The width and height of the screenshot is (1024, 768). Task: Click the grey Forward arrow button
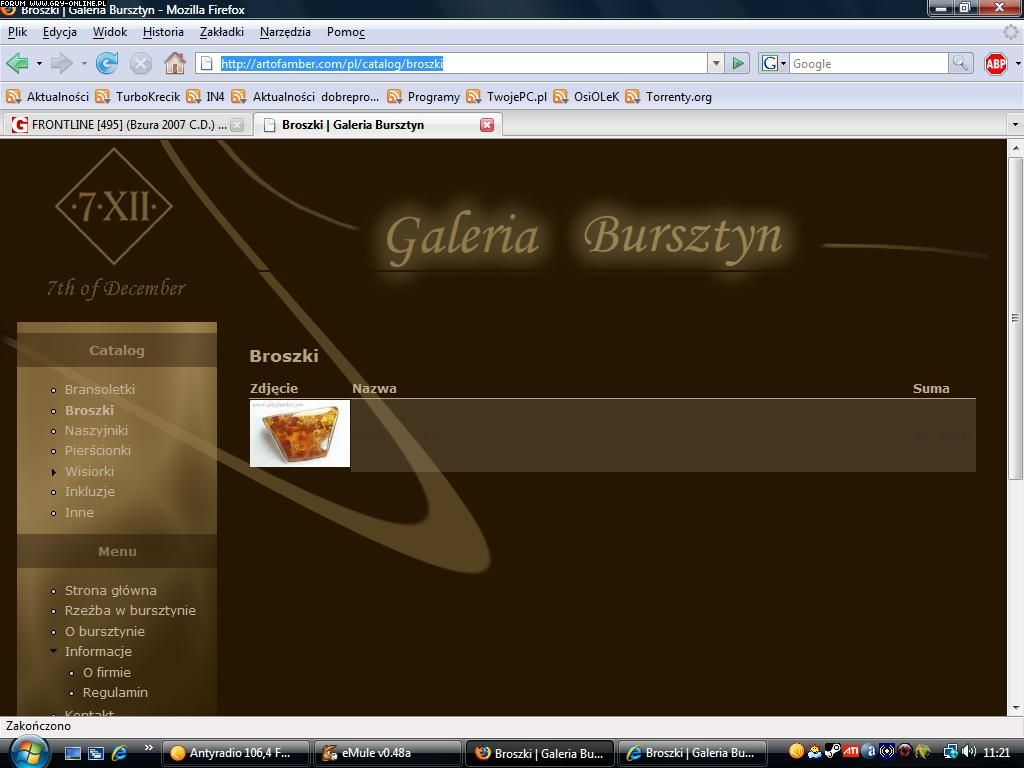click(61, 63)
